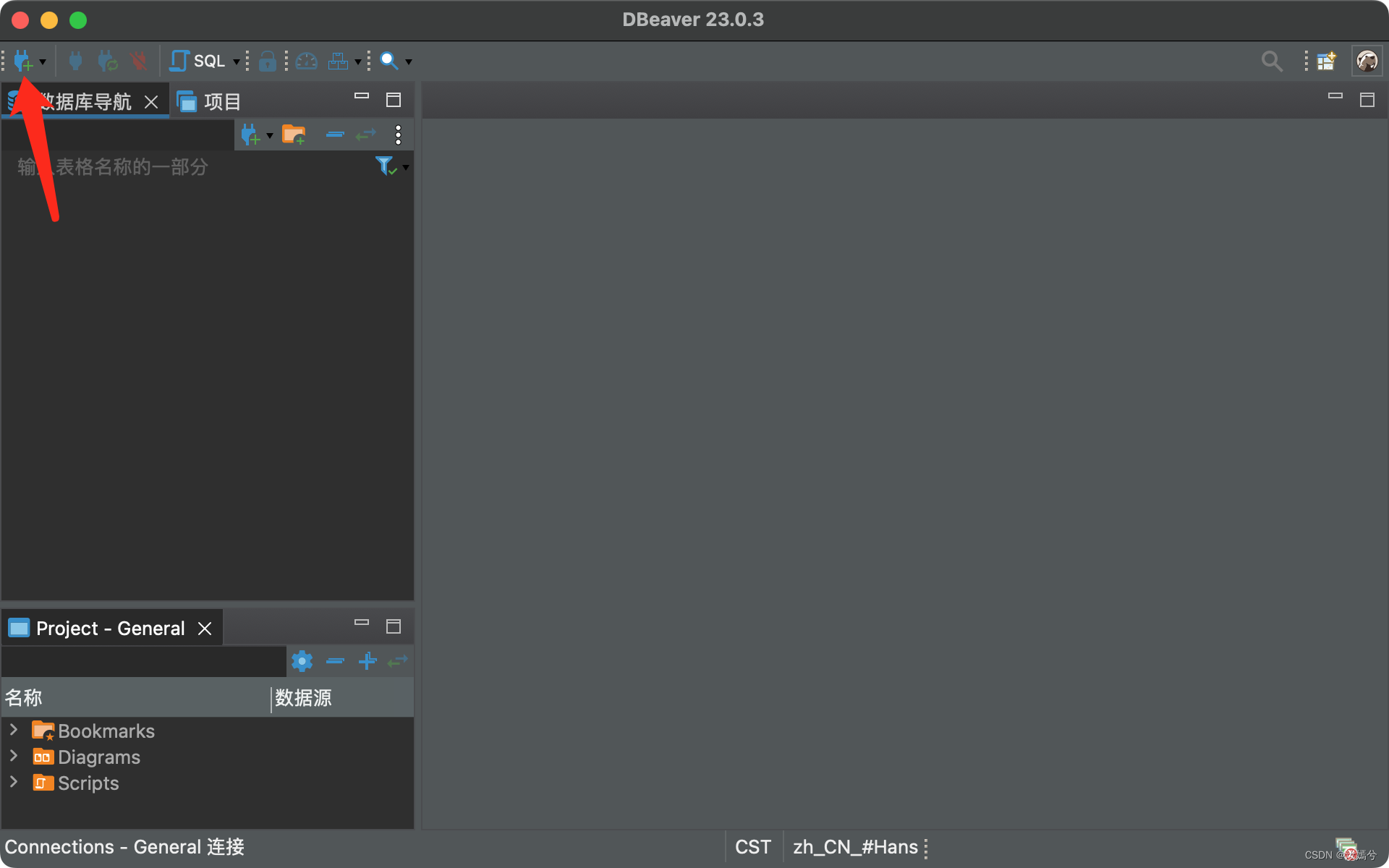This screenshot has height=868, width=1389.
Task: Open project settings gear icon
Action: pyautogui.click(x=302, y=661)
